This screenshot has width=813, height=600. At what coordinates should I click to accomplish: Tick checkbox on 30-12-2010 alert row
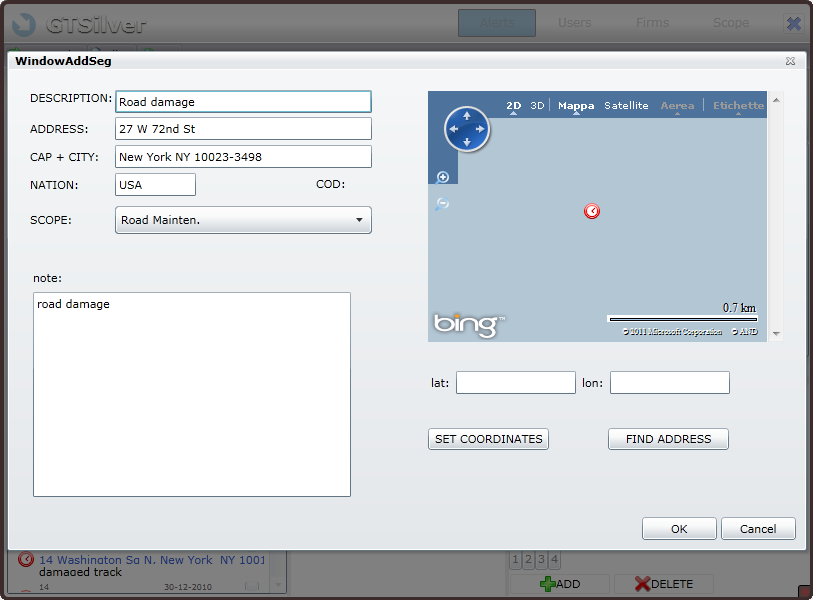pos(252,587)
